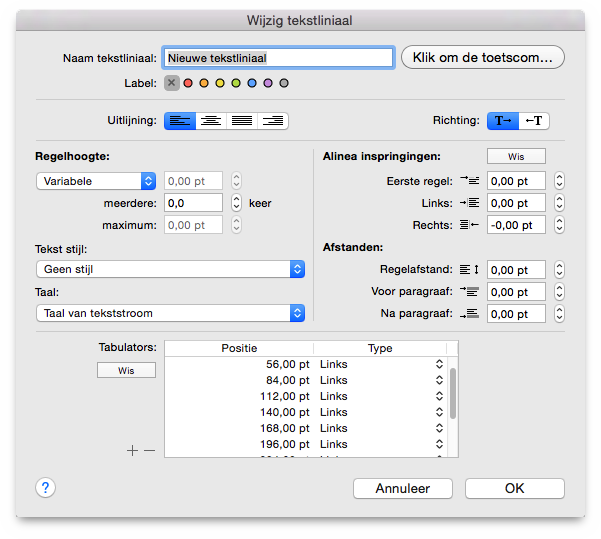Set right-to-left text direction

534,121
